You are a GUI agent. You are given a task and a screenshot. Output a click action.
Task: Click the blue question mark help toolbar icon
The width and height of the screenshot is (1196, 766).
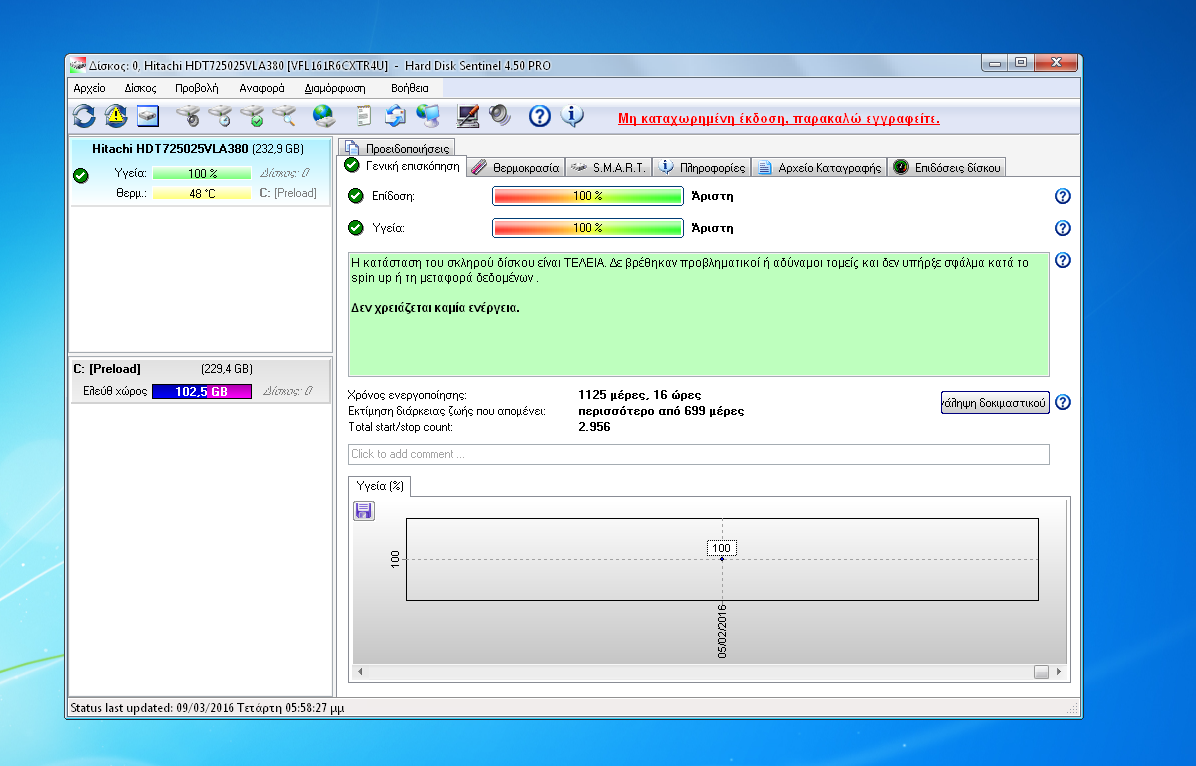(x=540, y=116)
